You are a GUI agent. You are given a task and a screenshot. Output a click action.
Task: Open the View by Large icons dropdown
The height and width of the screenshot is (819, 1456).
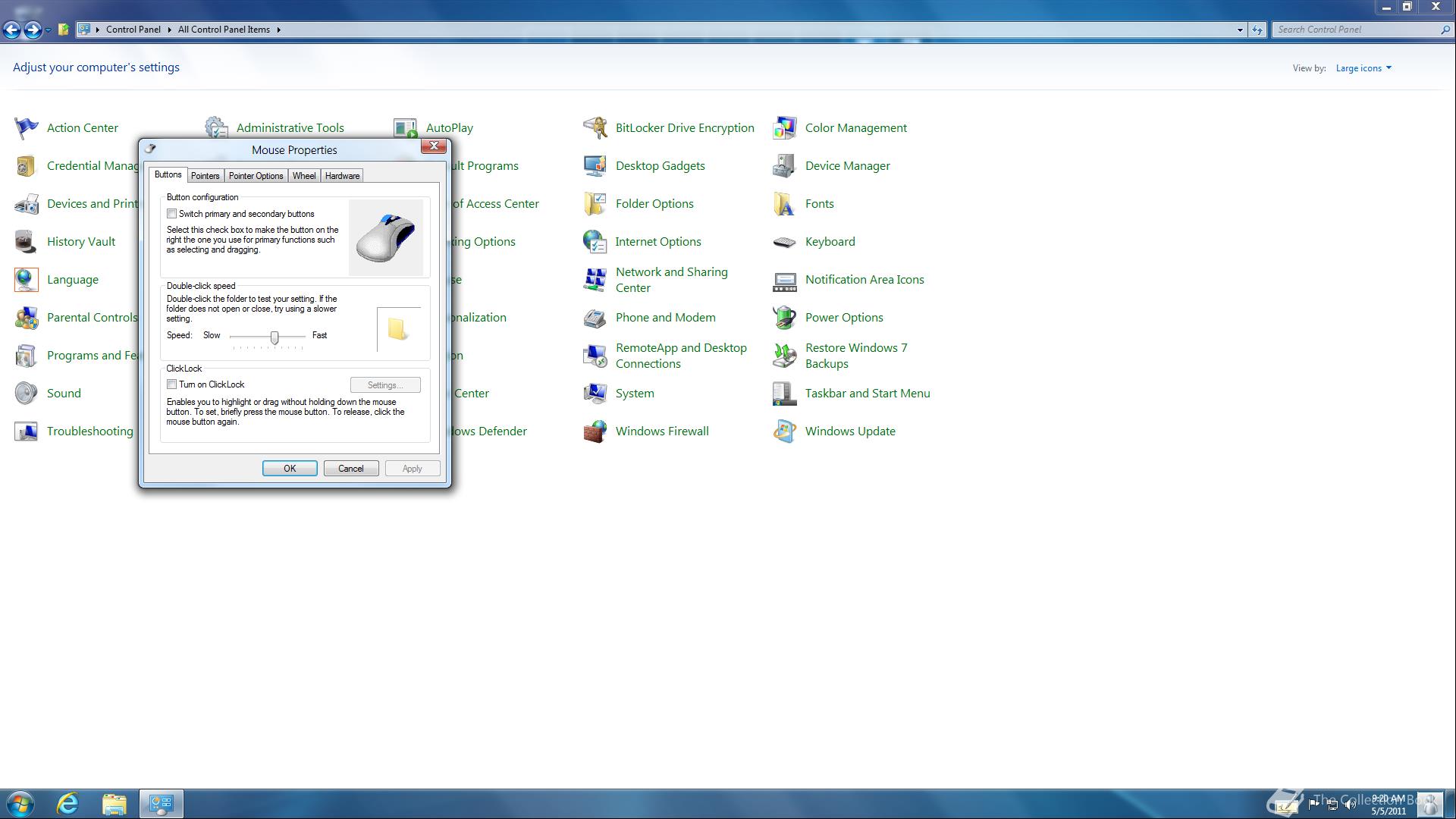[1363, 68]
